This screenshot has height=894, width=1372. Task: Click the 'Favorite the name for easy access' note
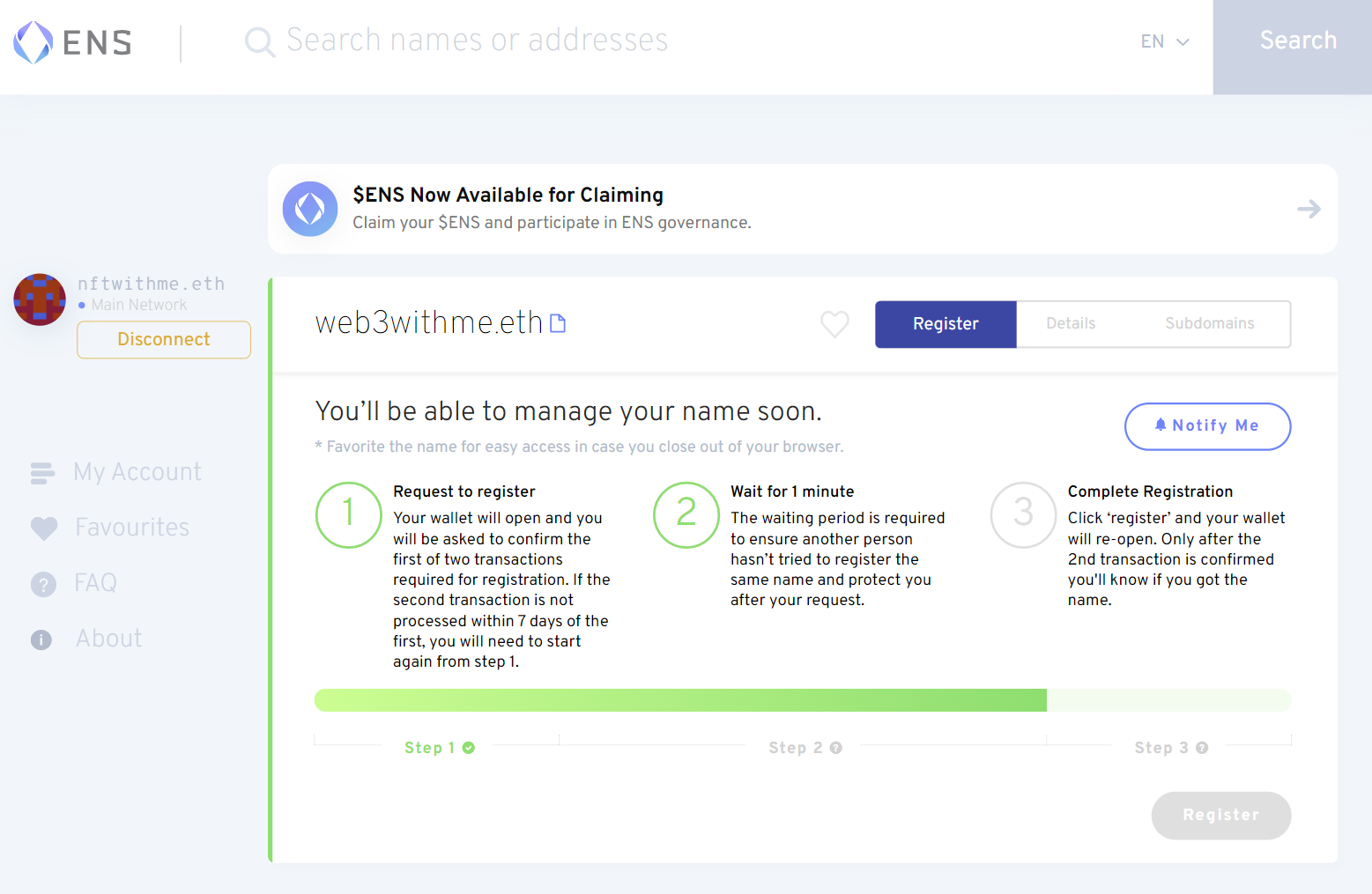(x=579, y=447)
